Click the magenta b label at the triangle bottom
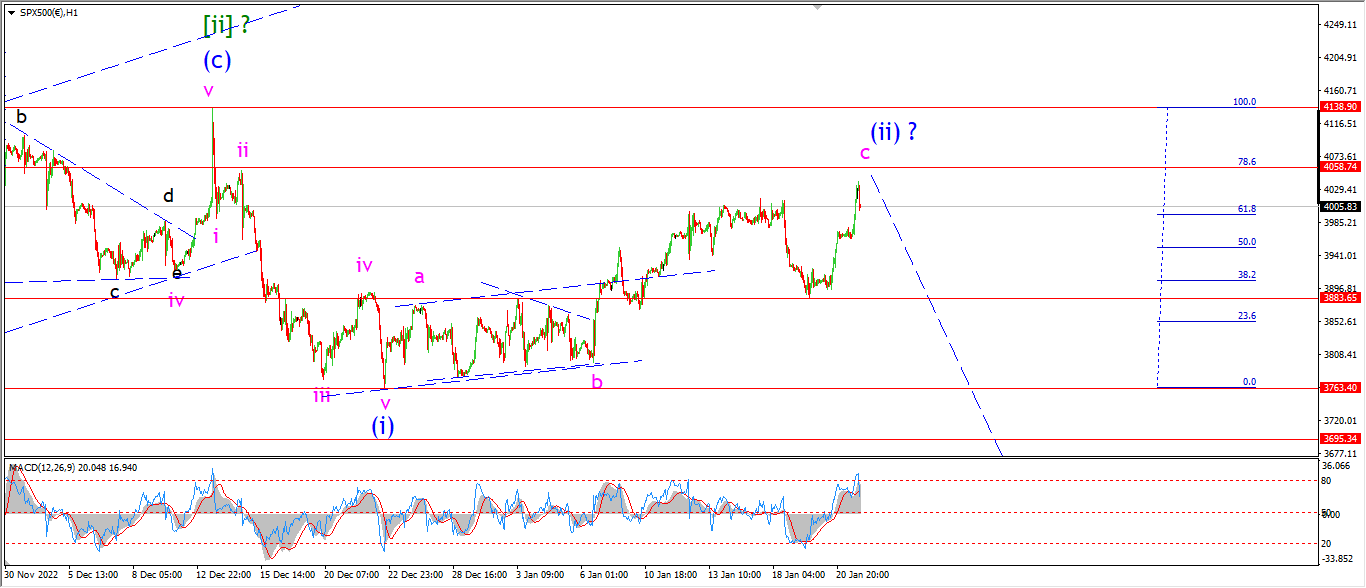This screenshot has width=1366, height=588. [x=597, y=381]
